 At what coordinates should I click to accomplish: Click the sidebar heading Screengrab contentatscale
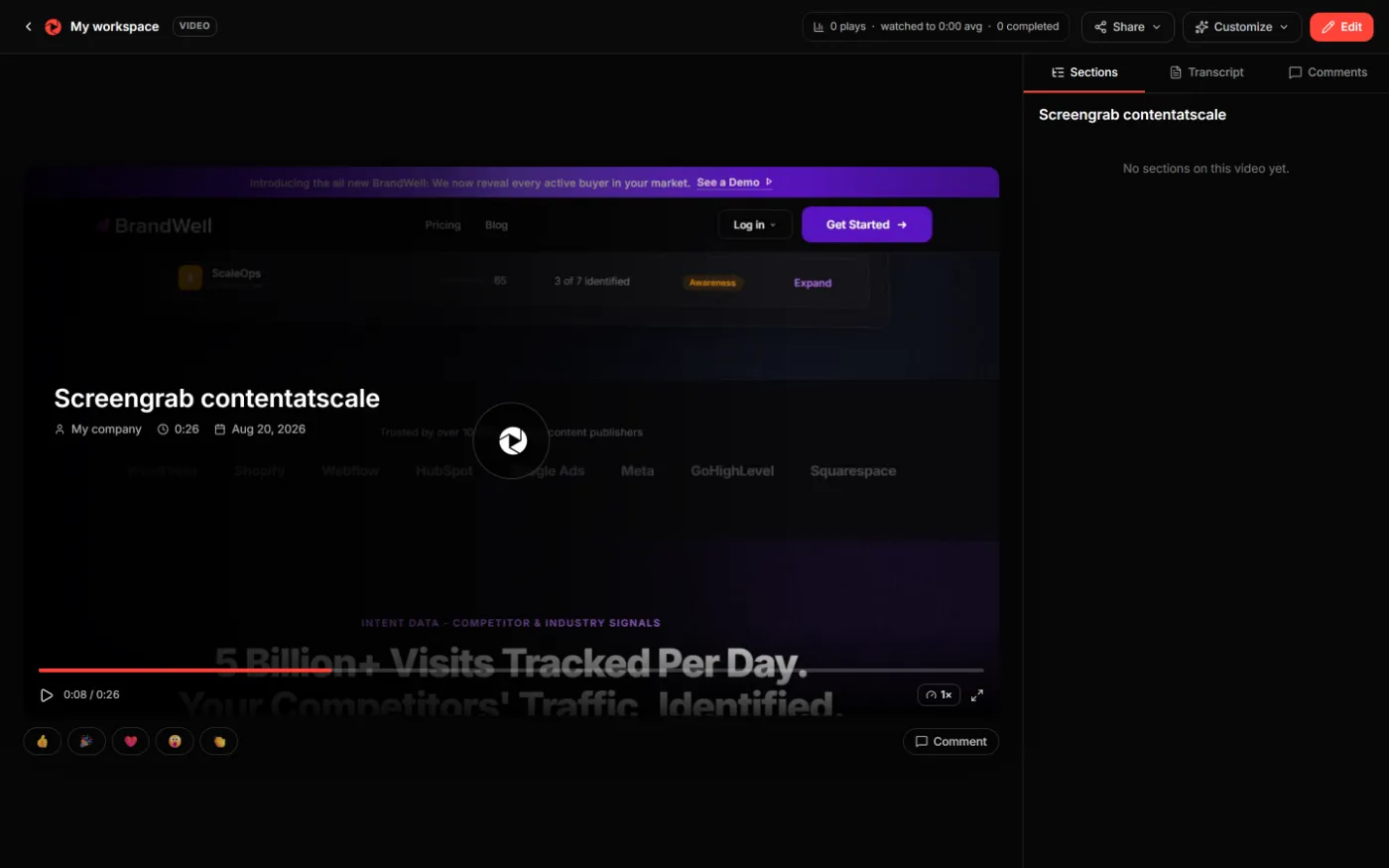(1132, 115)
